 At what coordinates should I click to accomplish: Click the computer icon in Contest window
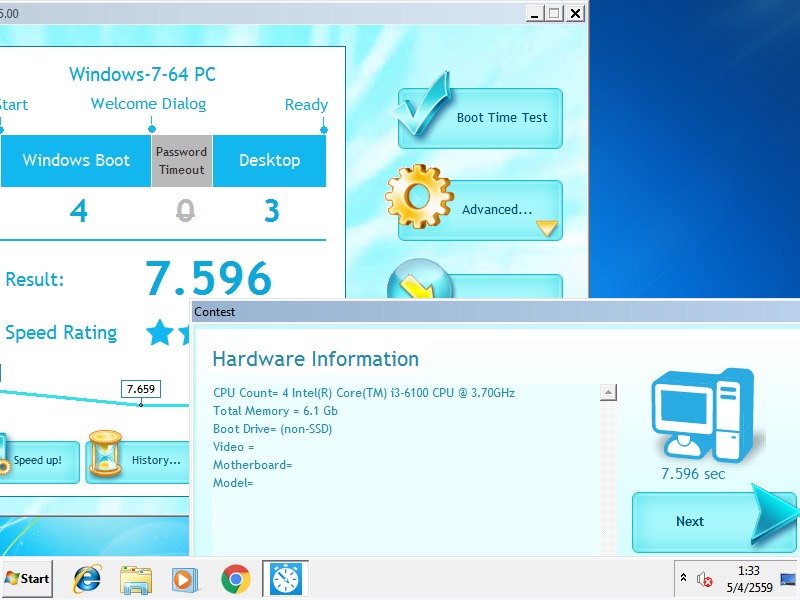tap(703, 415)
